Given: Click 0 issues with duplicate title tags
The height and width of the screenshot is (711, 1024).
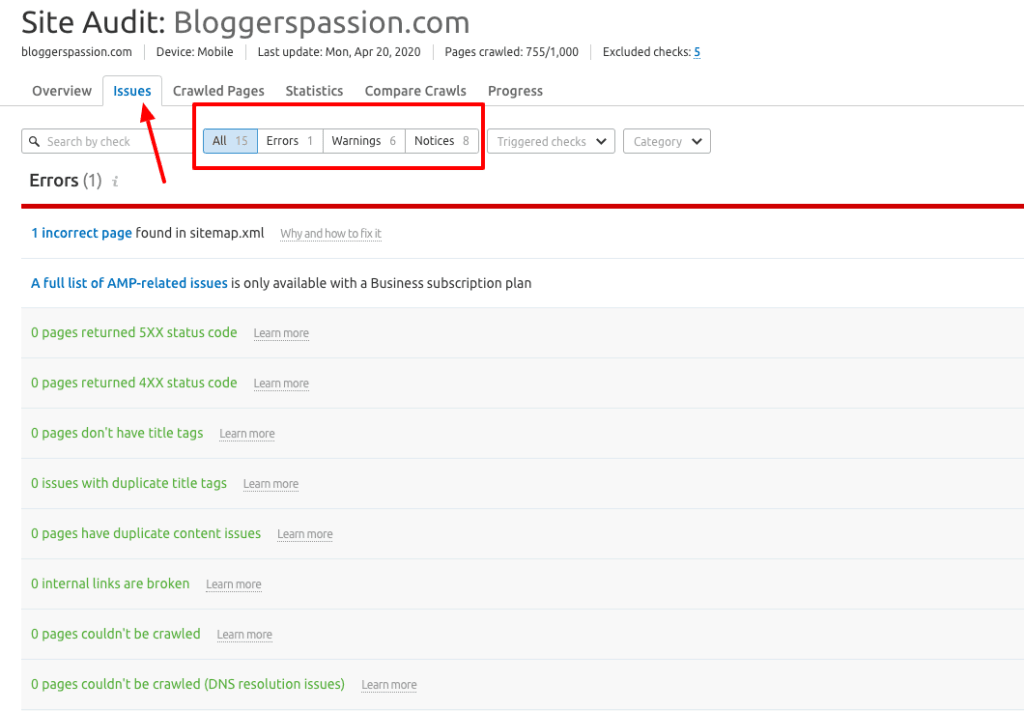Looking at the screenshot, I should point(129,483).
